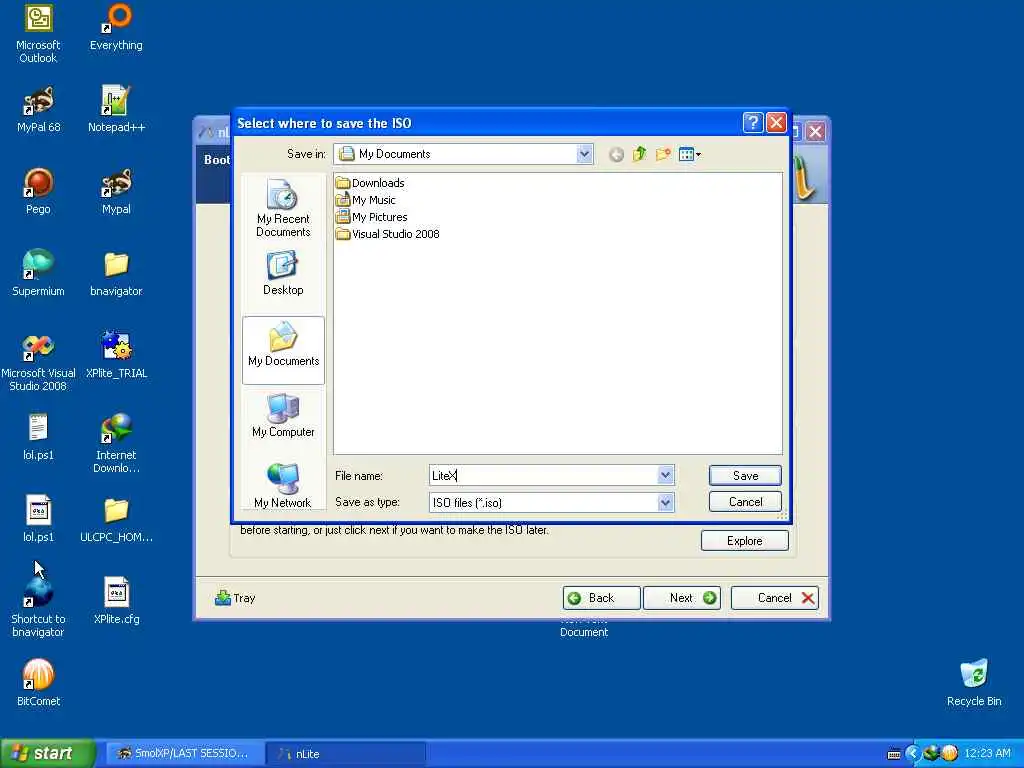Create a new folder in dialog
The width and height of the screenshot is (1024, 768).
[x=663, y=154]
